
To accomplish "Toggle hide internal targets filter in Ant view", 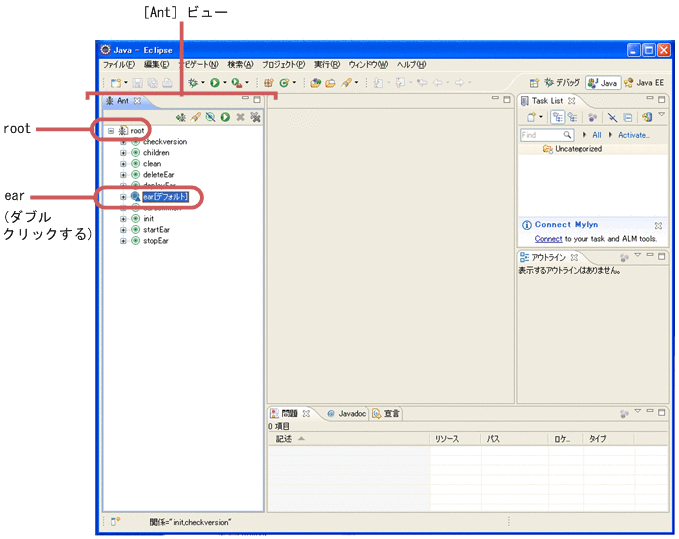I will [211, 117].
